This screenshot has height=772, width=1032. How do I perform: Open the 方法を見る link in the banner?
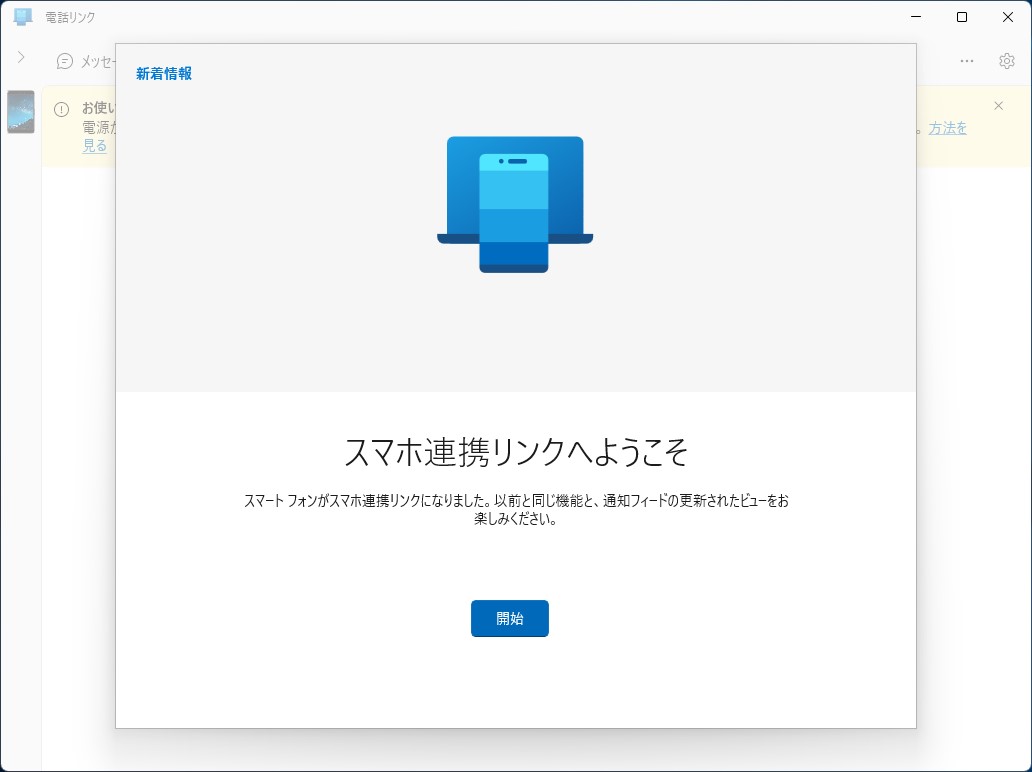(946, 128)
